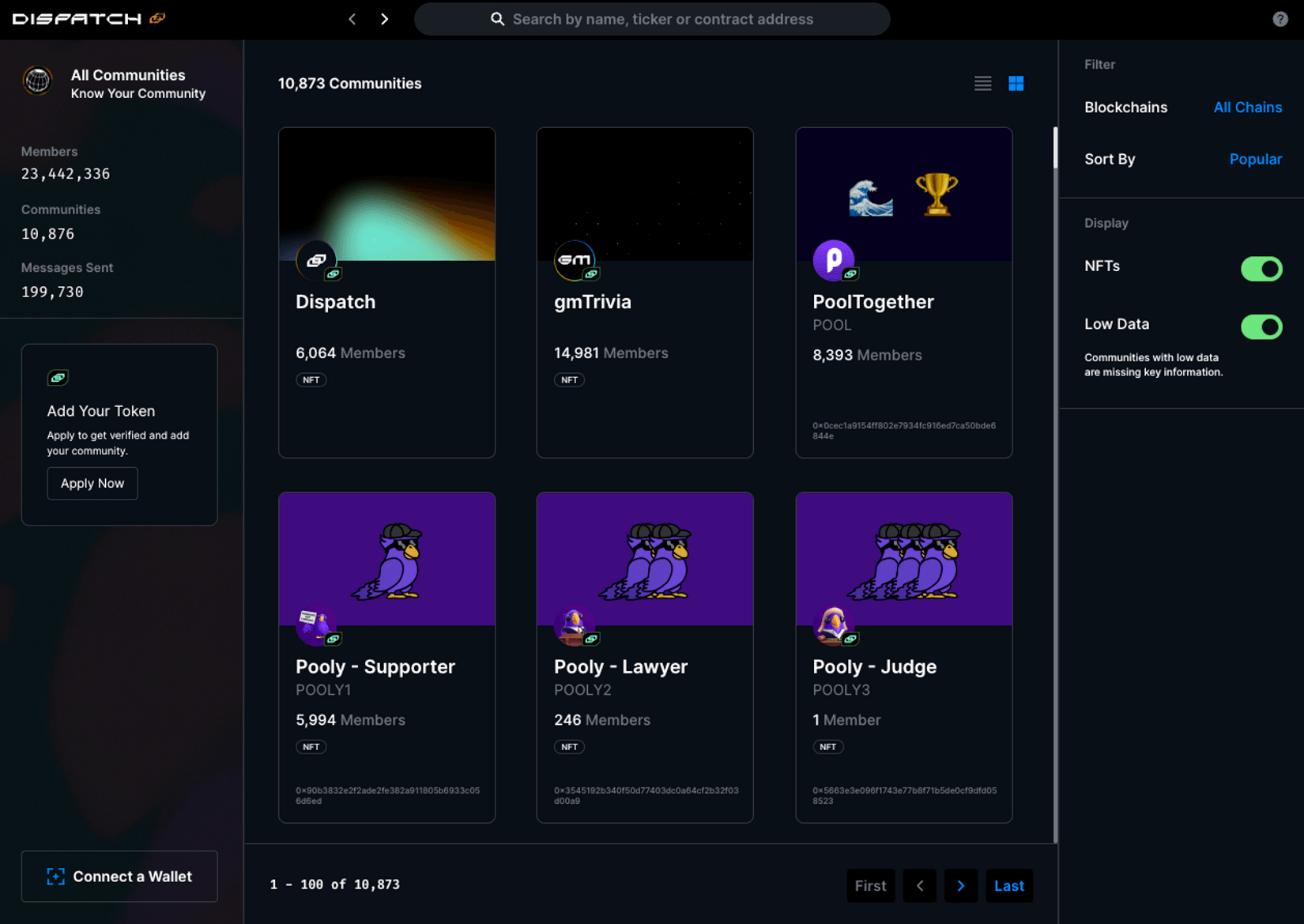Toggle the Low Data display switch
Screen dimensions: 1304x924
1261,326
